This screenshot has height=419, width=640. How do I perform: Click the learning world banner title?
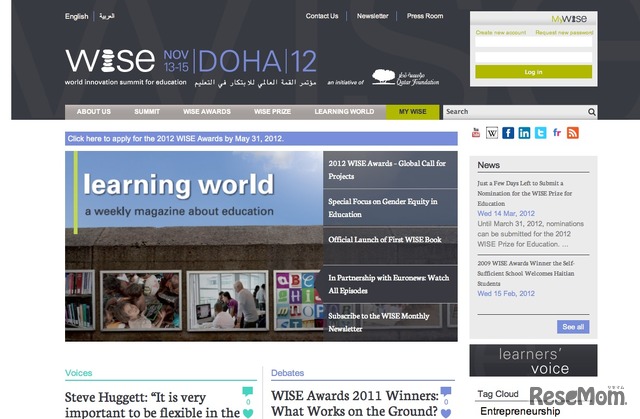point(178,184)
